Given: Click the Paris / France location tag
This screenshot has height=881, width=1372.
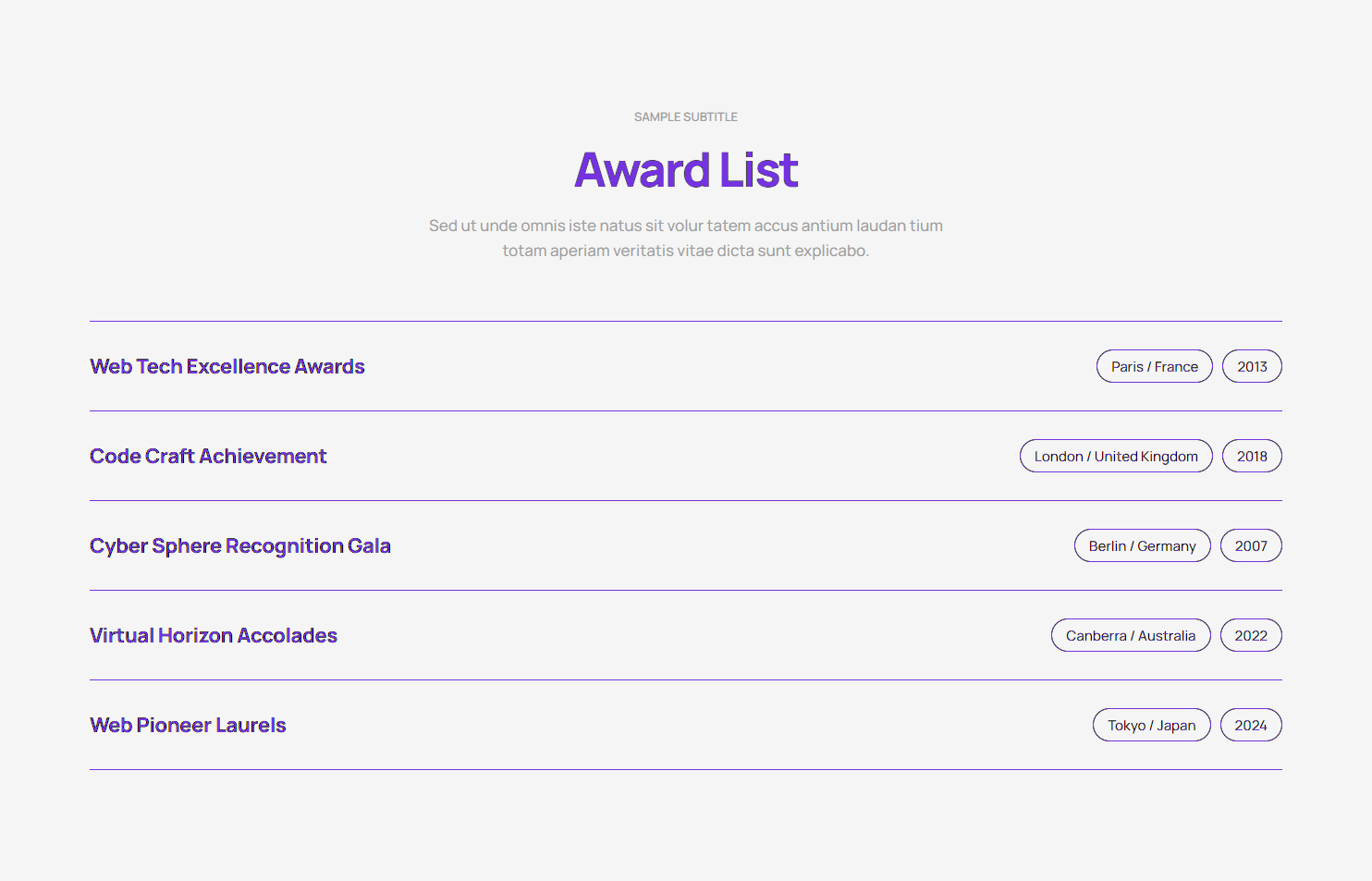Looking at the screenshot, I should [1154, 367].
